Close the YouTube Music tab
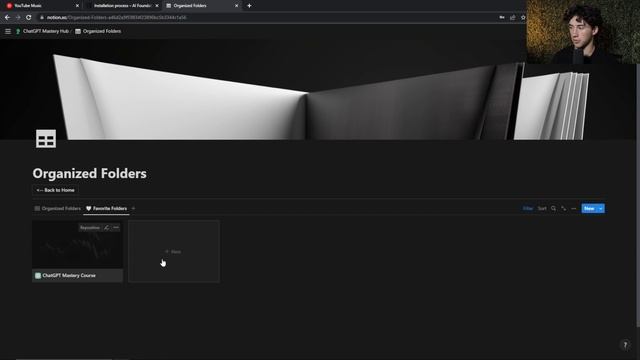 (x=78, y=6)
